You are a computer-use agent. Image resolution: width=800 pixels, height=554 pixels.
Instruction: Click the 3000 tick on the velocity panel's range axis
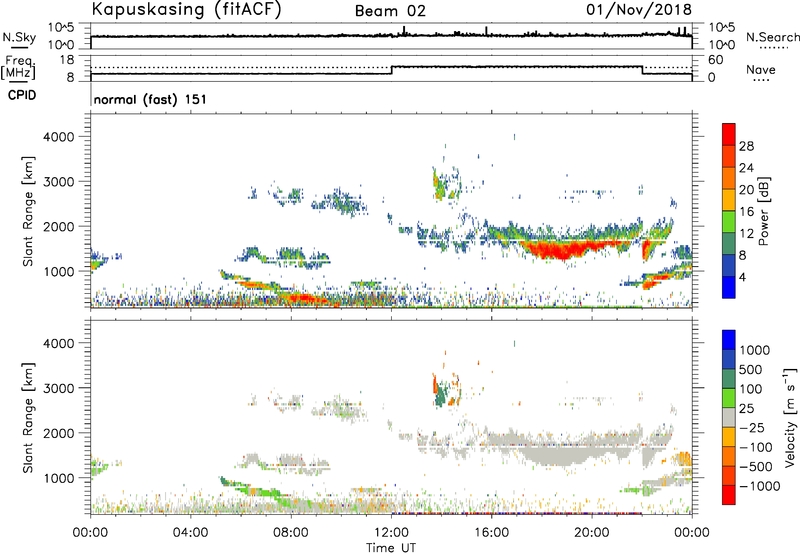59,388
